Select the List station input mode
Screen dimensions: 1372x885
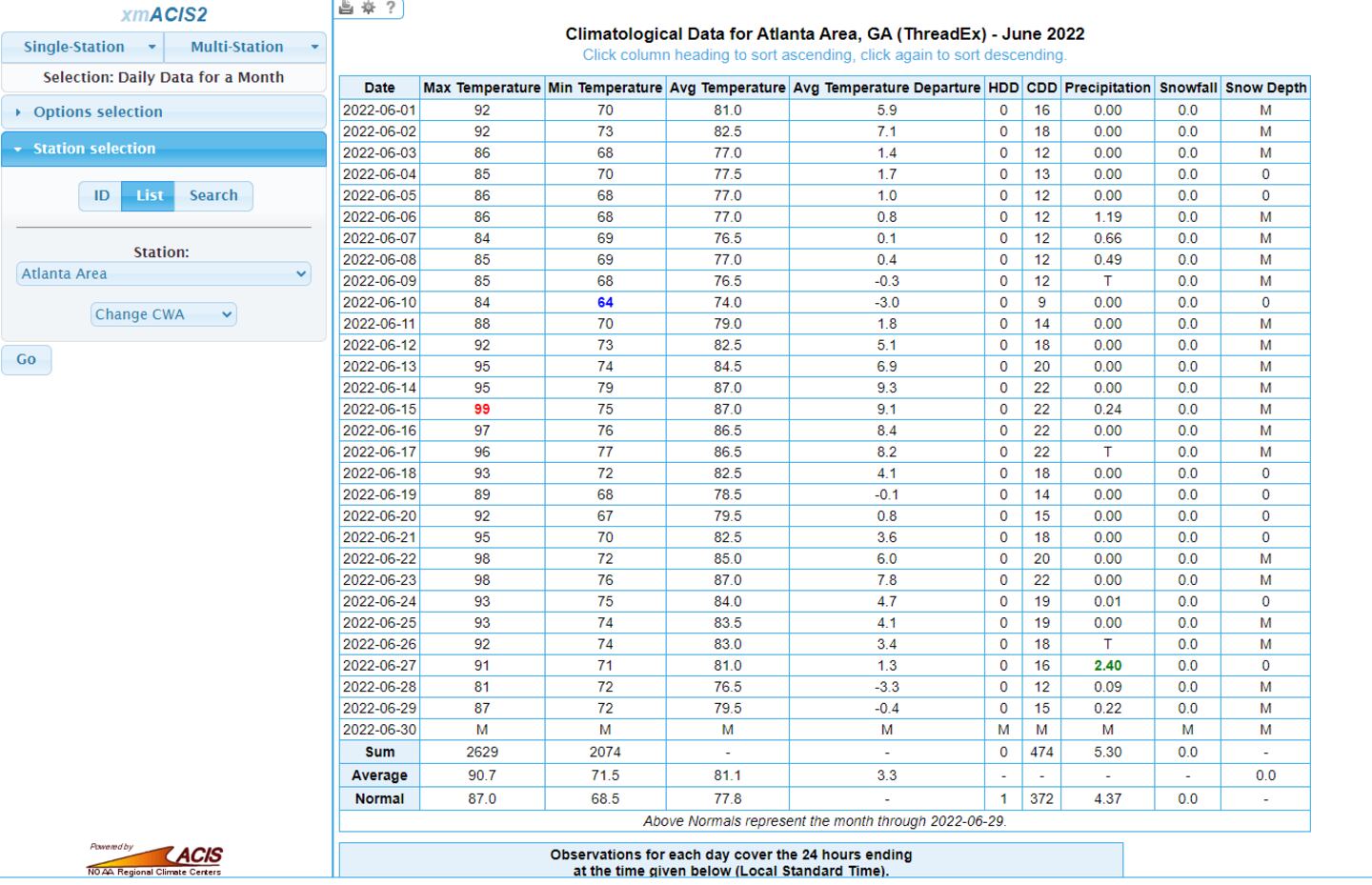(149, 195)
